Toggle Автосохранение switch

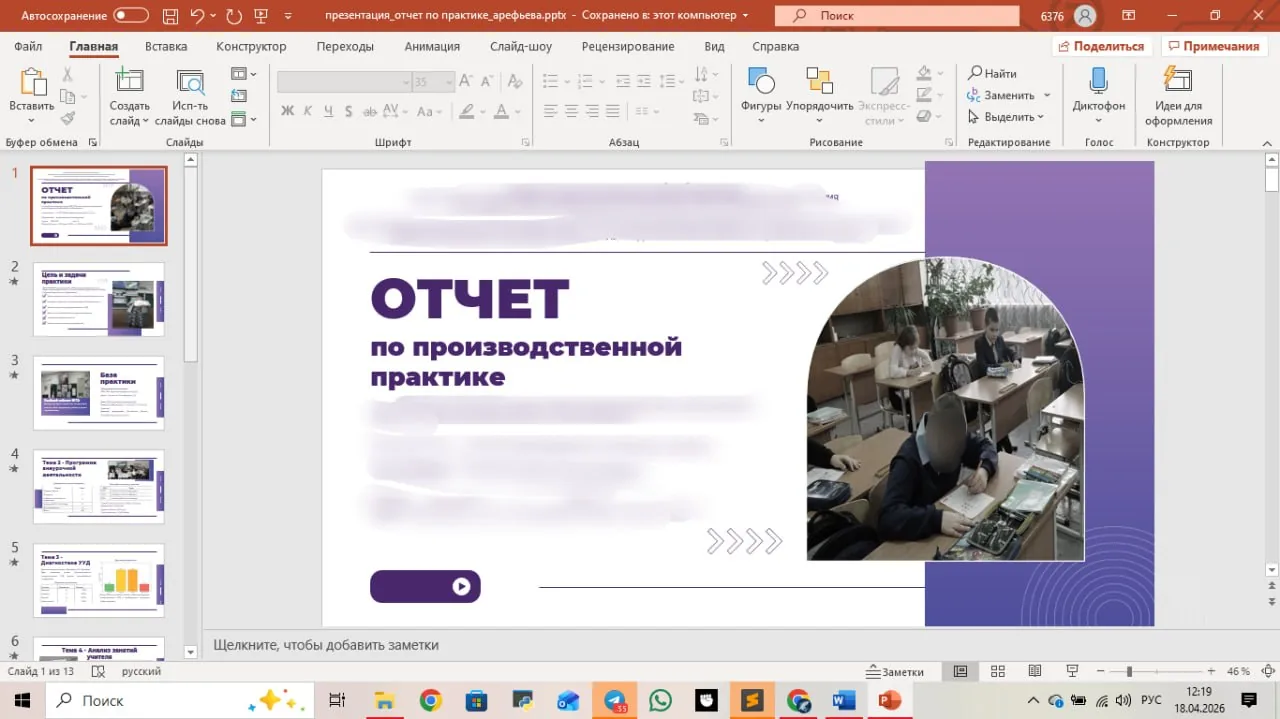tap(131, 16)
